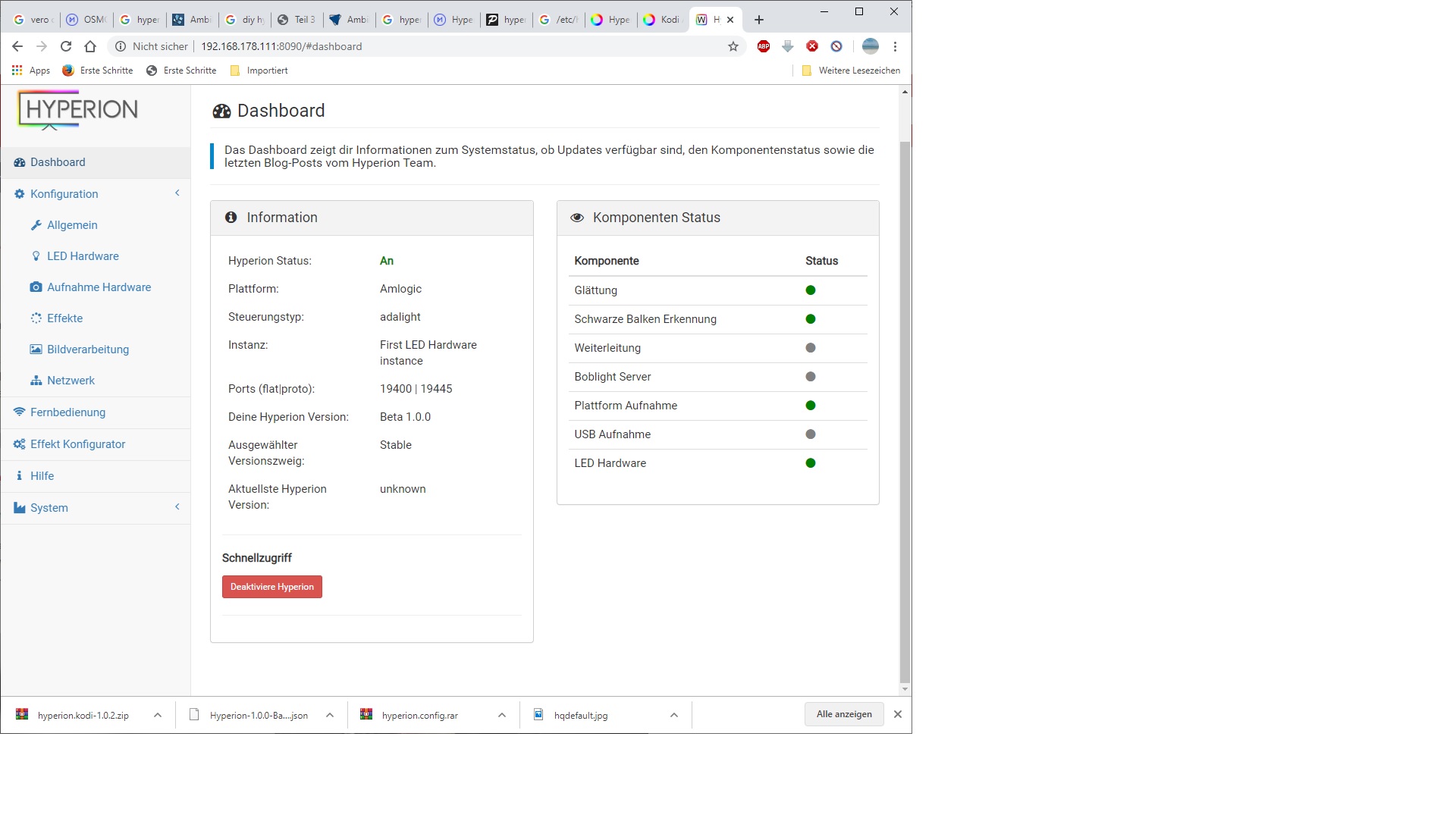Click Alle anzeigen downloads button
Image resolution: width=1456 pixels, height=840 pixels.
click(x=844, y=714)
